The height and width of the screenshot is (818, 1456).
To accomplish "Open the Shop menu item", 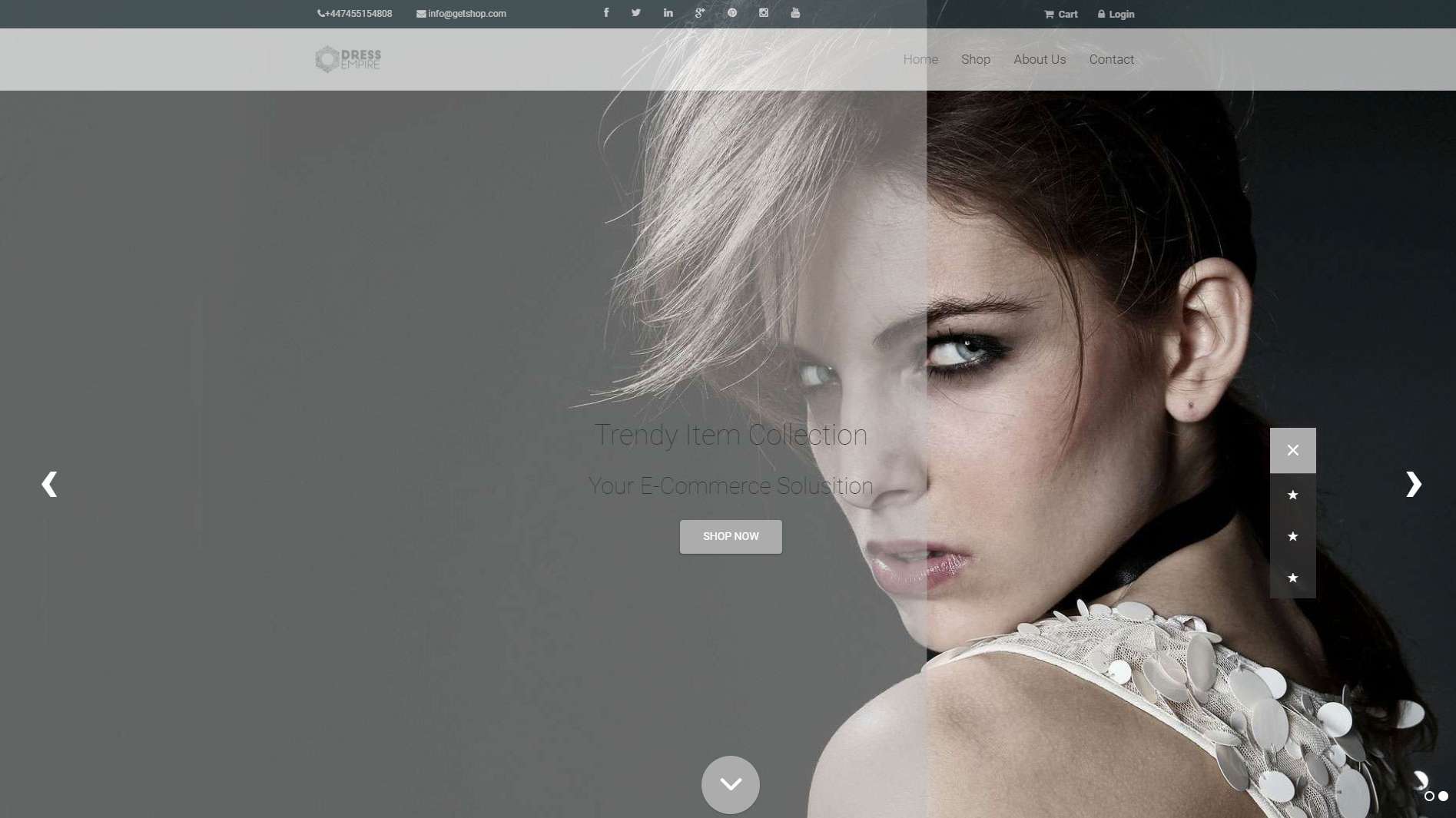I will [975, 59].
